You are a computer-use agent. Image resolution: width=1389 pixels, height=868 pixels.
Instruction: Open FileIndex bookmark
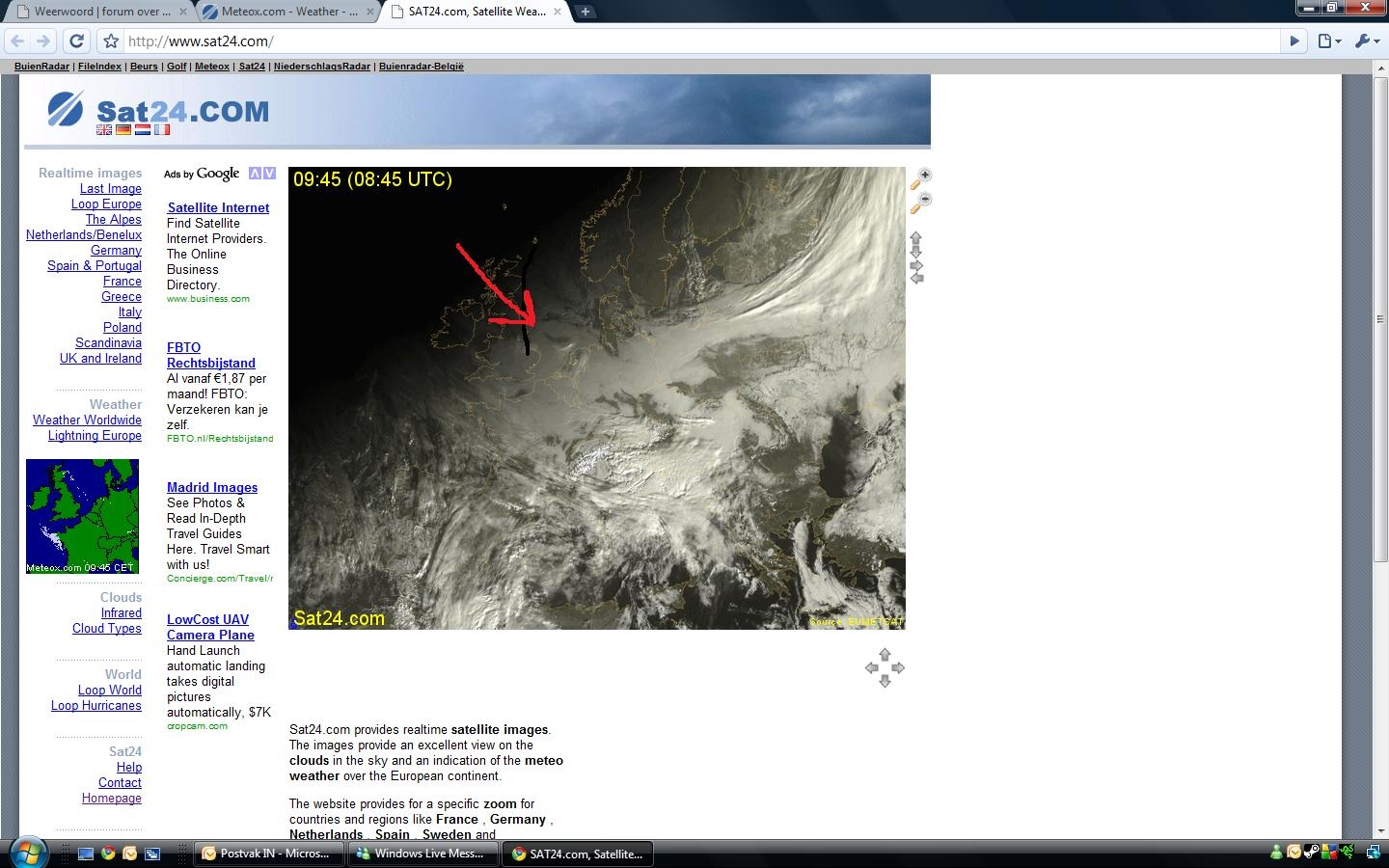tap(99, 67)
